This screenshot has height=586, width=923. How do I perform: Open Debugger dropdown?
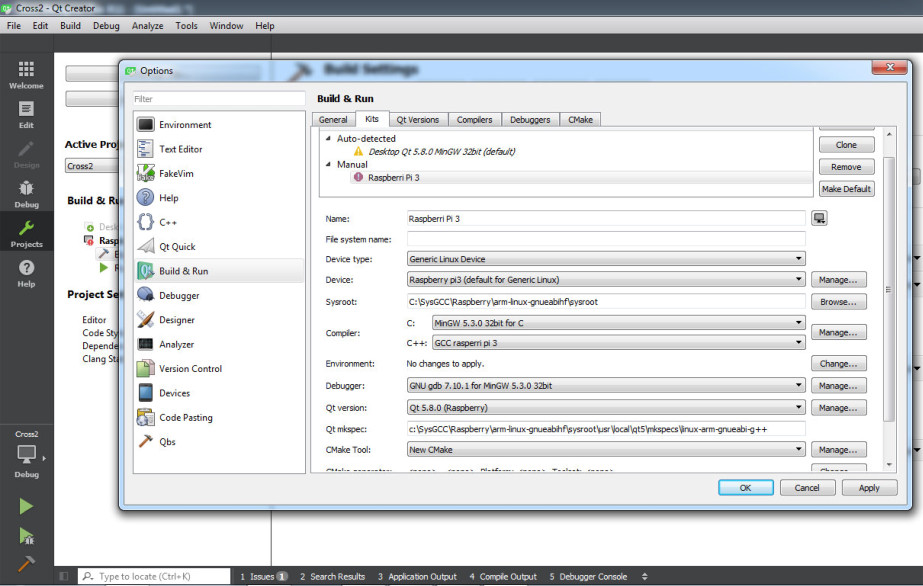pyautogui.click(x=606, y=386)
